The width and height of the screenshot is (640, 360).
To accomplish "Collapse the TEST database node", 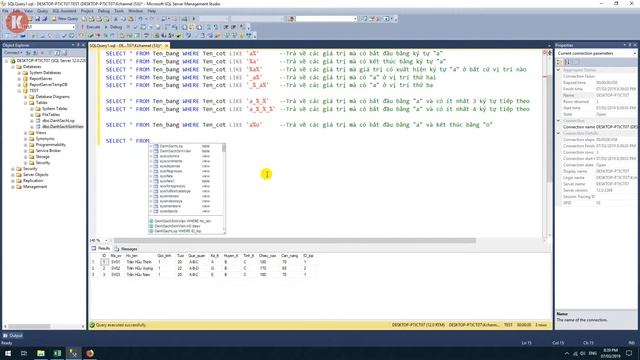I will pyautogui.click(x=19, y=91).
